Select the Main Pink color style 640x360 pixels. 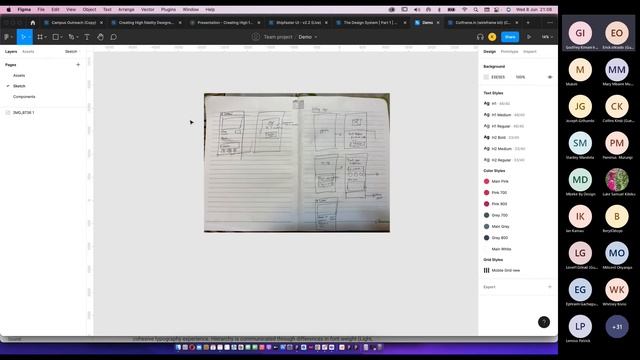[500, 181]
